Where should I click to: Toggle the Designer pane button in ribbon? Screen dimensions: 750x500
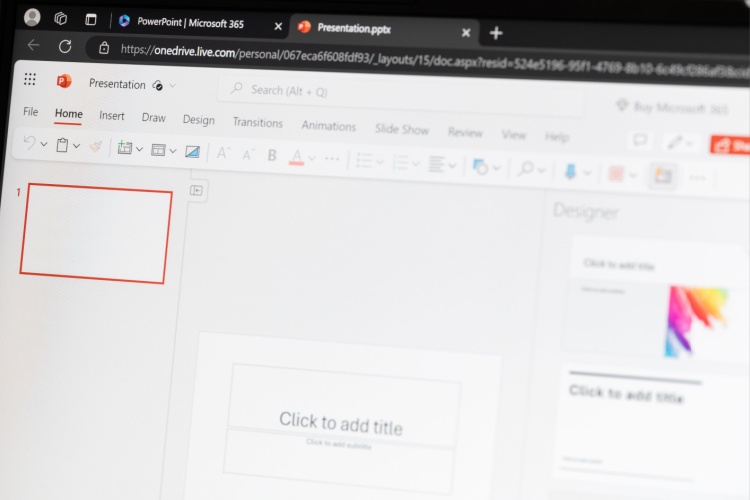[x=661, y=175]
